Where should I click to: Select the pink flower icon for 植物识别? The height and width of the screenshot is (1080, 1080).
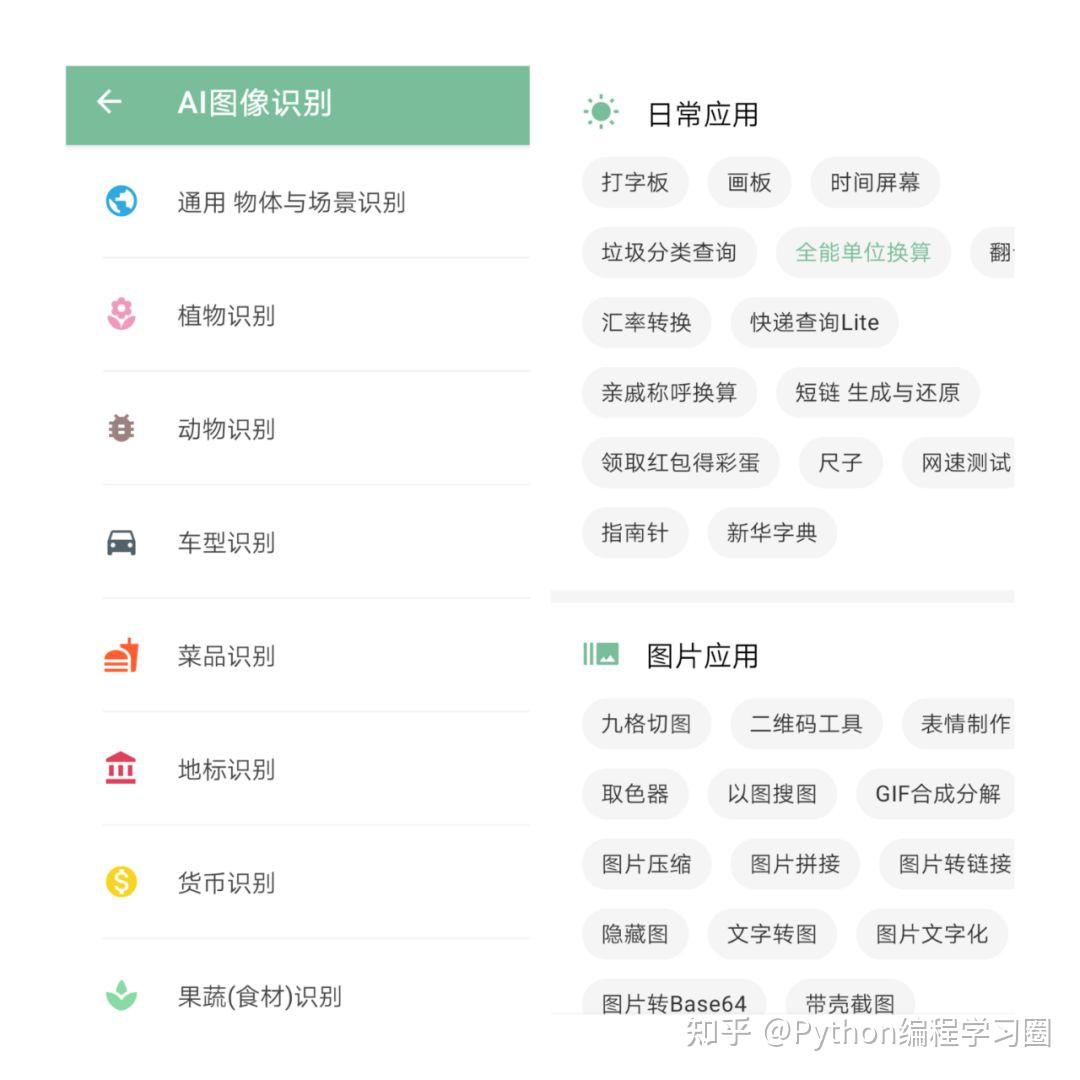click(x=119, y=315)
